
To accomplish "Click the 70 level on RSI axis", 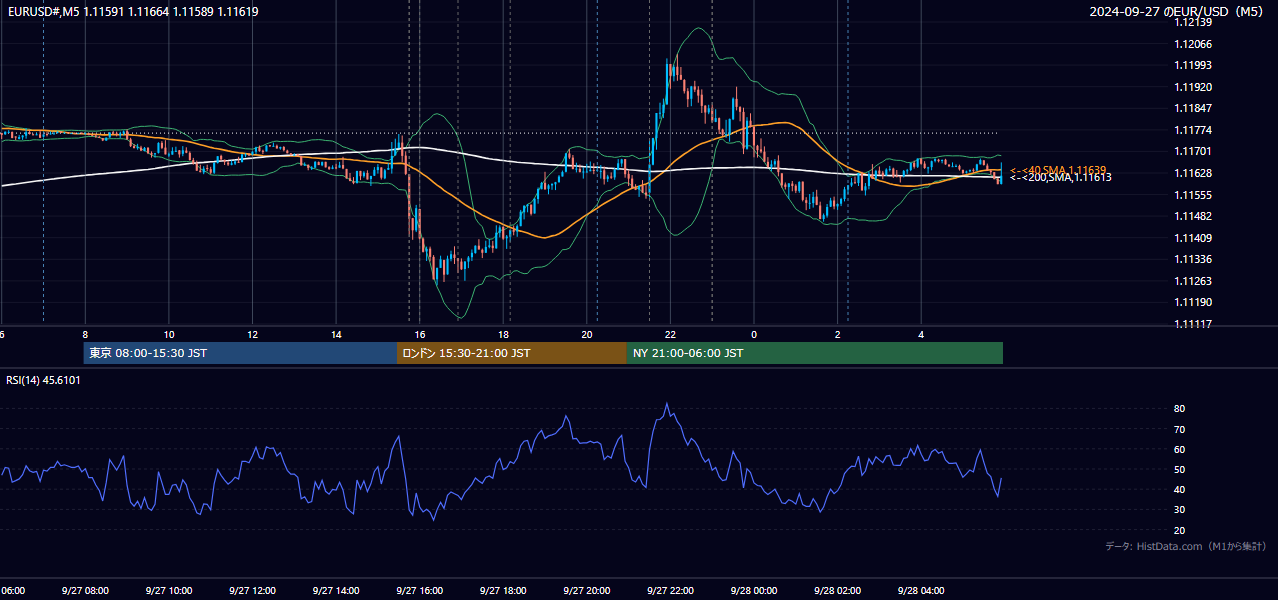I will (1180, 429).
